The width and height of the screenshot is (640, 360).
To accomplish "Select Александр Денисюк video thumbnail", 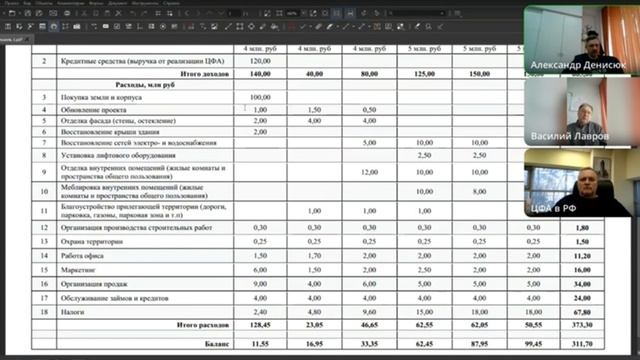I will (x=582, y=40).
